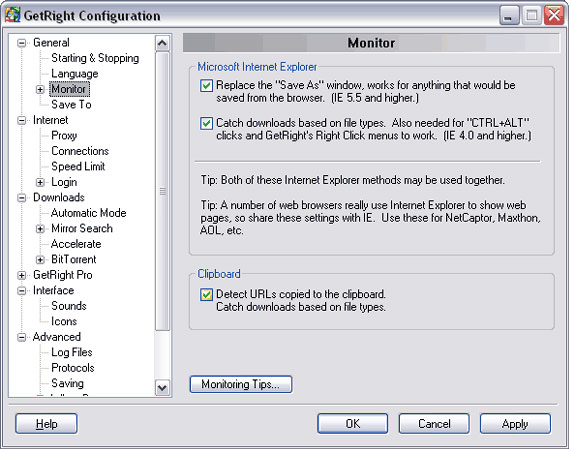Expand the Mirror Search tree node
Viewport: 569px width, 449px height.
[x=40, y=229]
